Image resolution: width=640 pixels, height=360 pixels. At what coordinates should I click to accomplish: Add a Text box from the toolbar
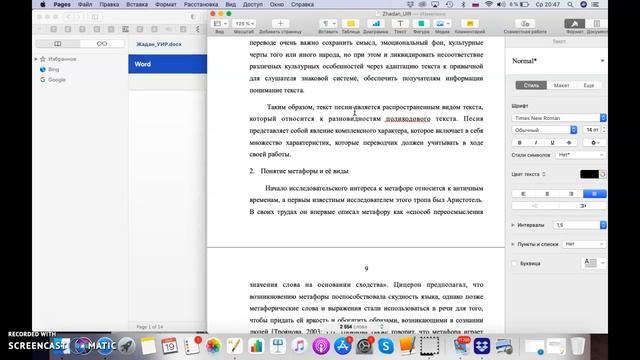pos(400,24)
